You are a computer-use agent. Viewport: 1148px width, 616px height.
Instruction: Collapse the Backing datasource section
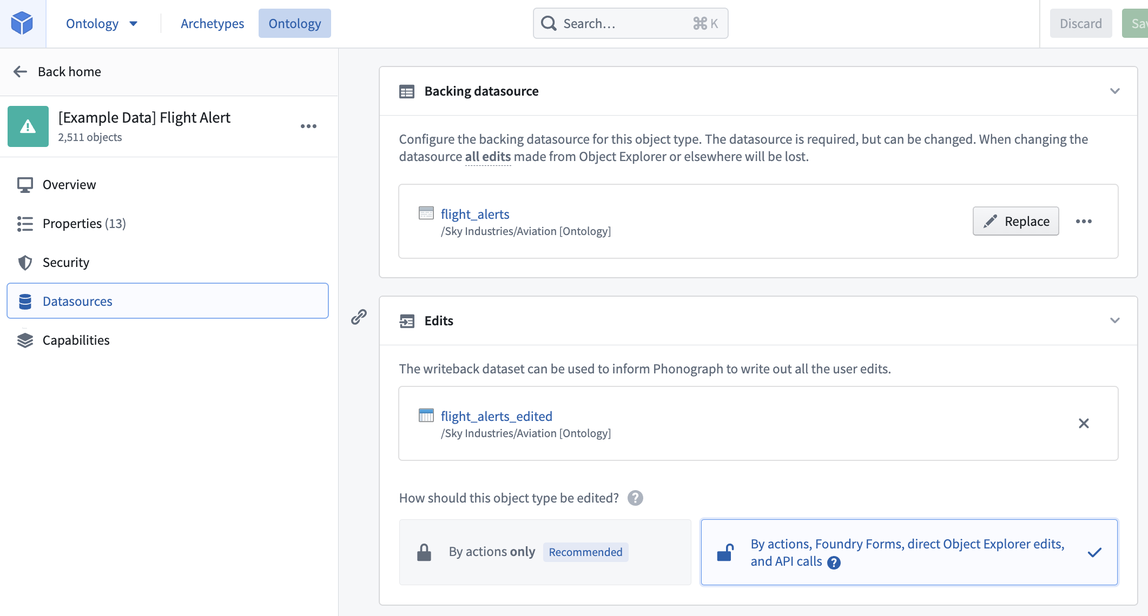click(x=1114, y=91)
